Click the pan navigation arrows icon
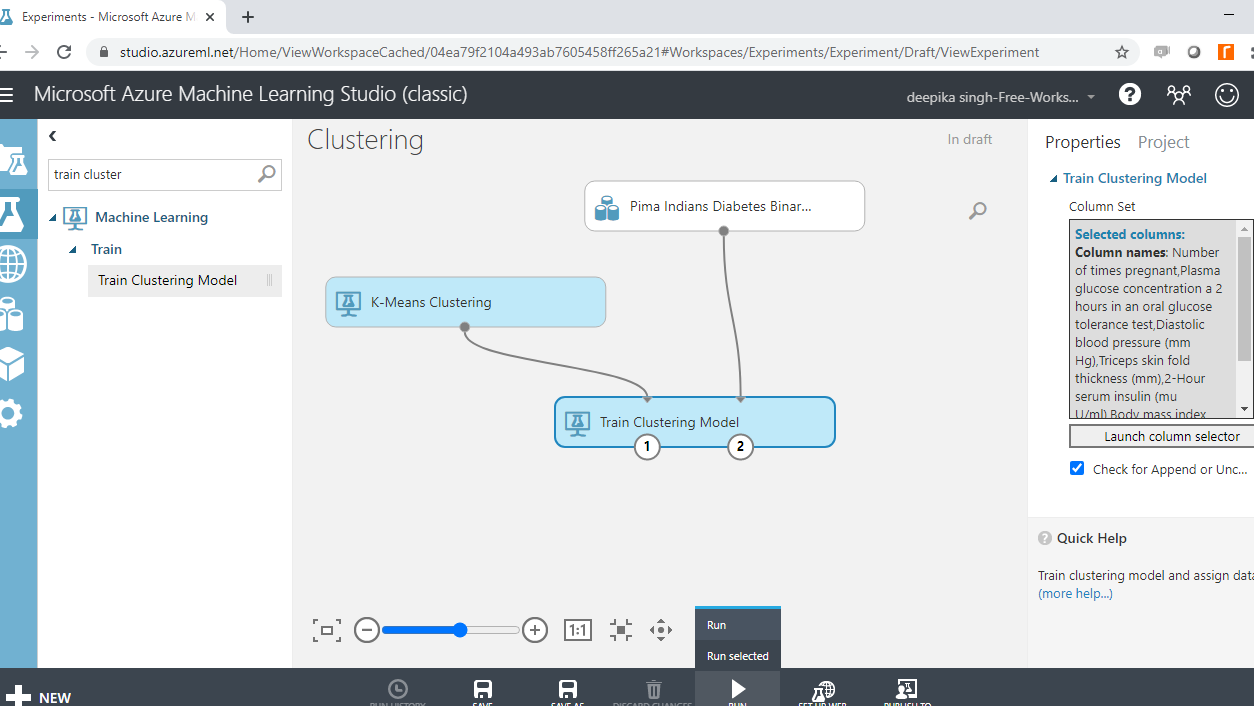The width and height of the screenshot is (1254, 706). point(661,630)
